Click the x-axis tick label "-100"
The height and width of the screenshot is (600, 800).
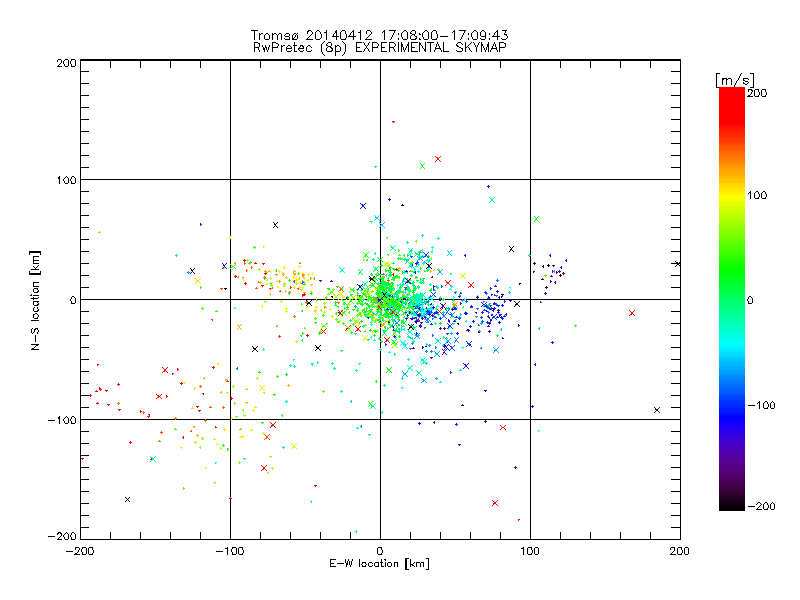(230, 551)
